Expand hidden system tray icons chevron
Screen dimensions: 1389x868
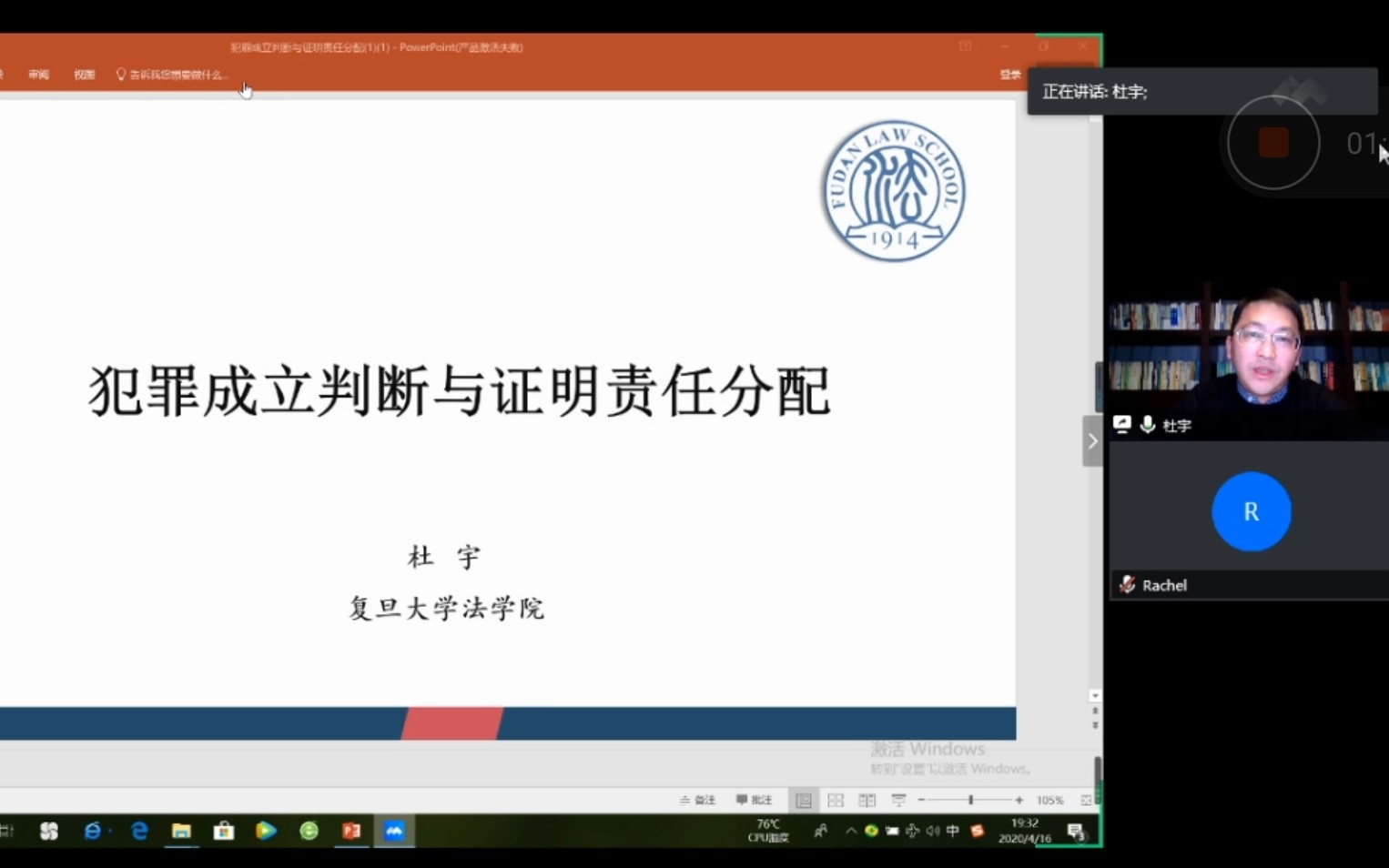pos(850,831)
